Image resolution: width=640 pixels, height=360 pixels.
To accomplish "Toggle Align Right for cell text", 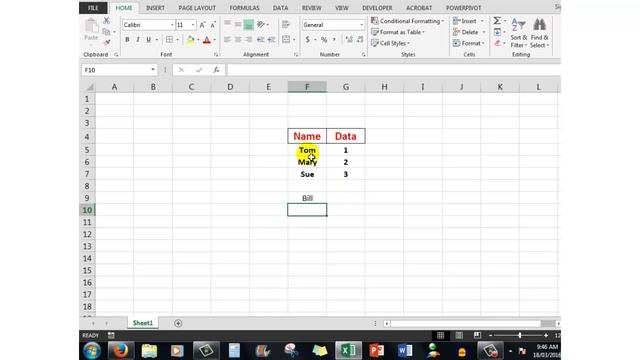I will [249, 40].
